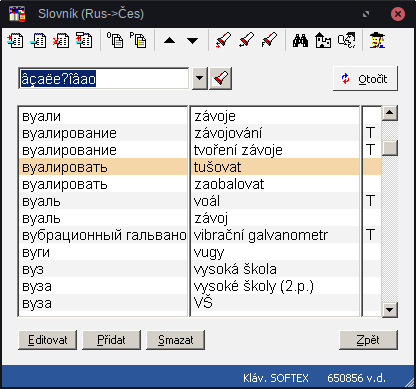Viewport: 416px width, 389px height.
Task: Open the search field dropdown arrow
Action: [x=199, y=79]
